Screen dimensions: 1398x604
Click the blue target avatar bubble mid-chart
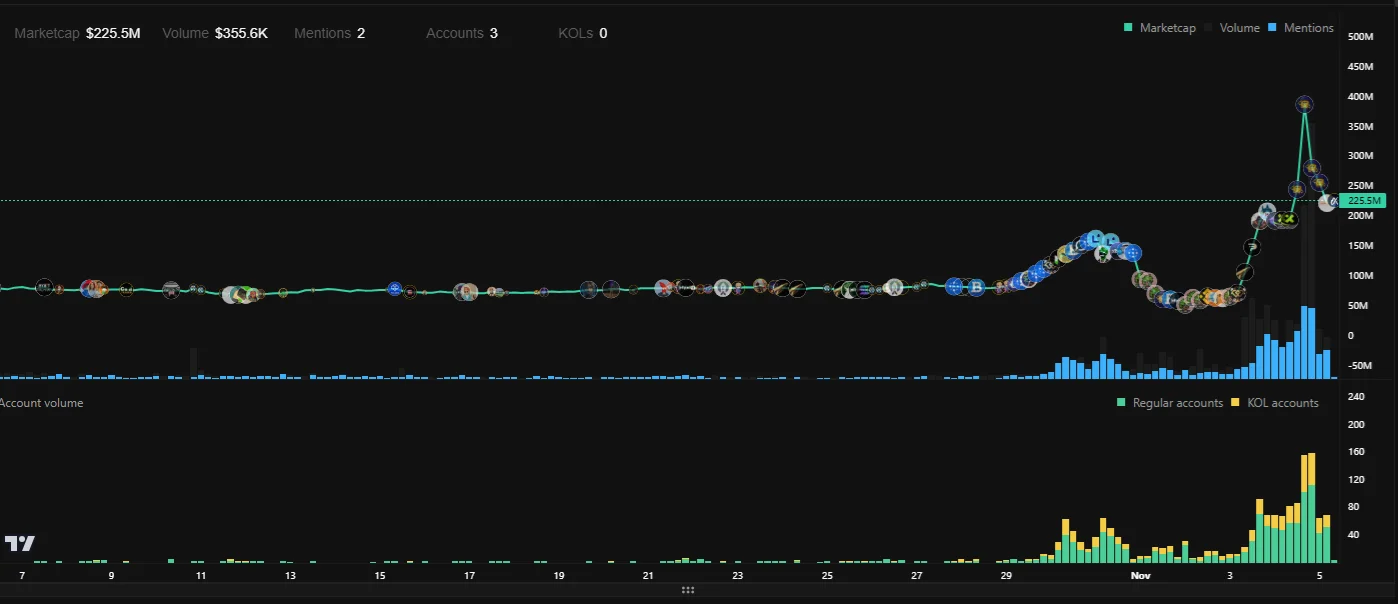(395, 289)
